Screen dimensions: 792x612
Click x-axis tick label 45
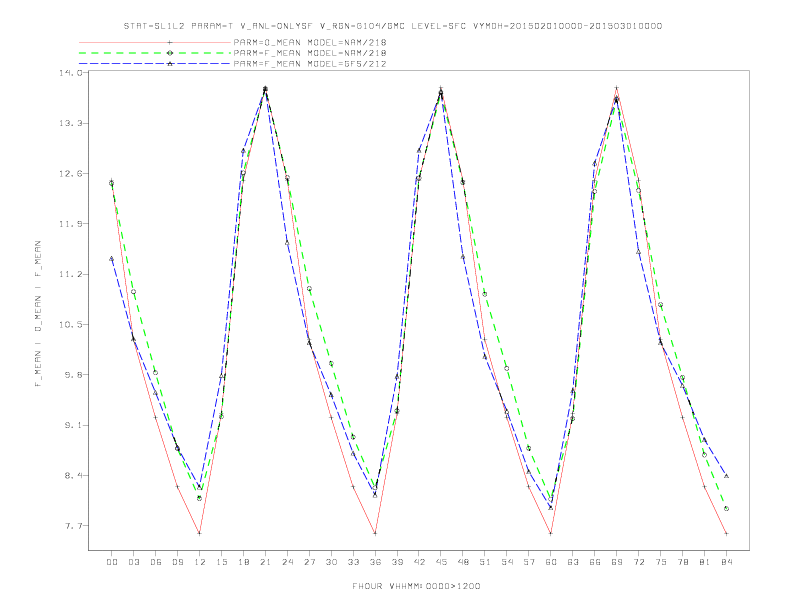[x=441, y=562]
